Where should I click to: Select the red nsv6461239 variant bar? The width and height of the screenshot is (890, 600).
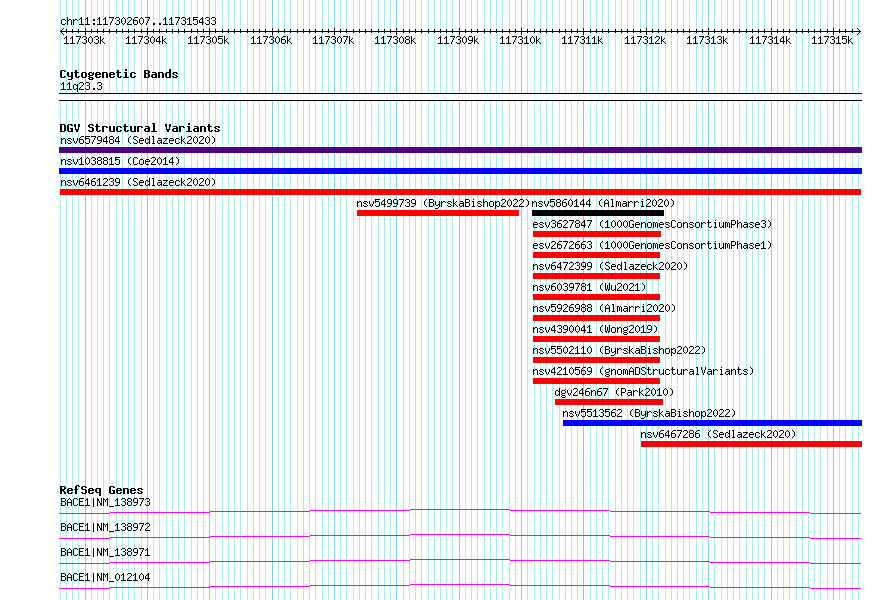tap(460, 192)
